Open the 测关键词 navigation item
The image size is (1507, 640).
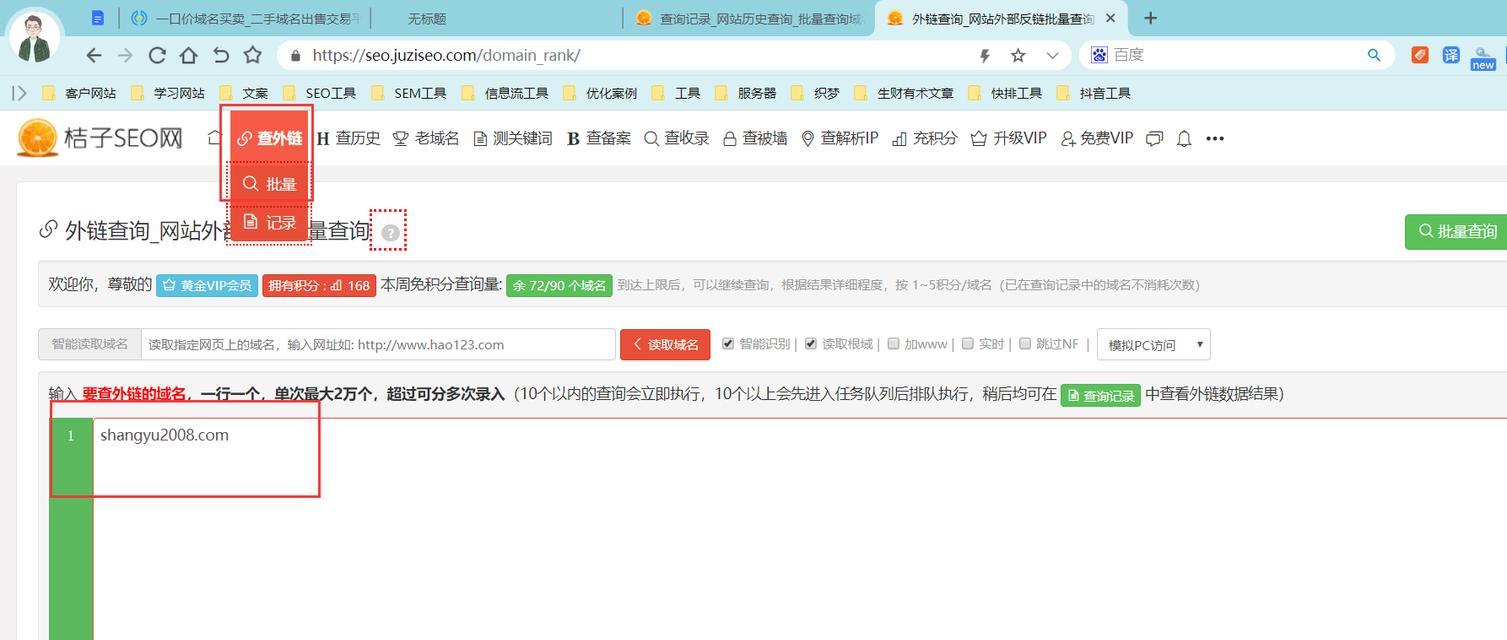click(513, 138)
